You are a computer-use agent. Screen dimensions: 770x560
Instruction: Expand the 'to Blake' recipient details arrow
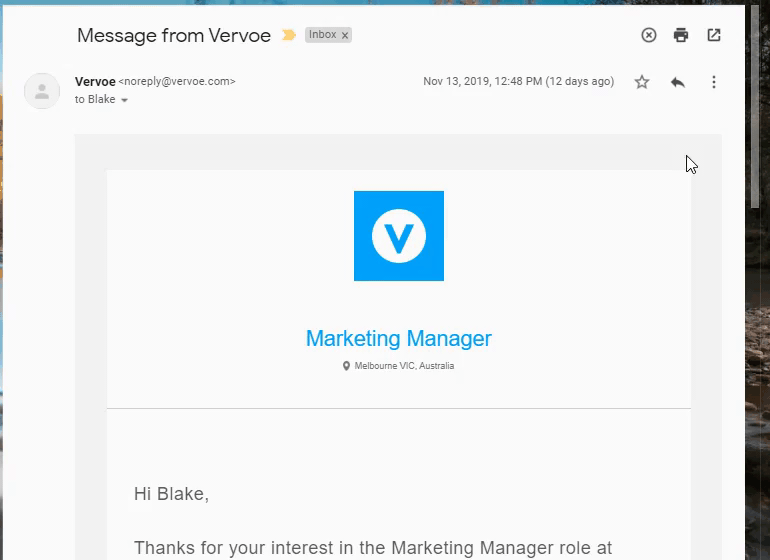coord(125,100)
